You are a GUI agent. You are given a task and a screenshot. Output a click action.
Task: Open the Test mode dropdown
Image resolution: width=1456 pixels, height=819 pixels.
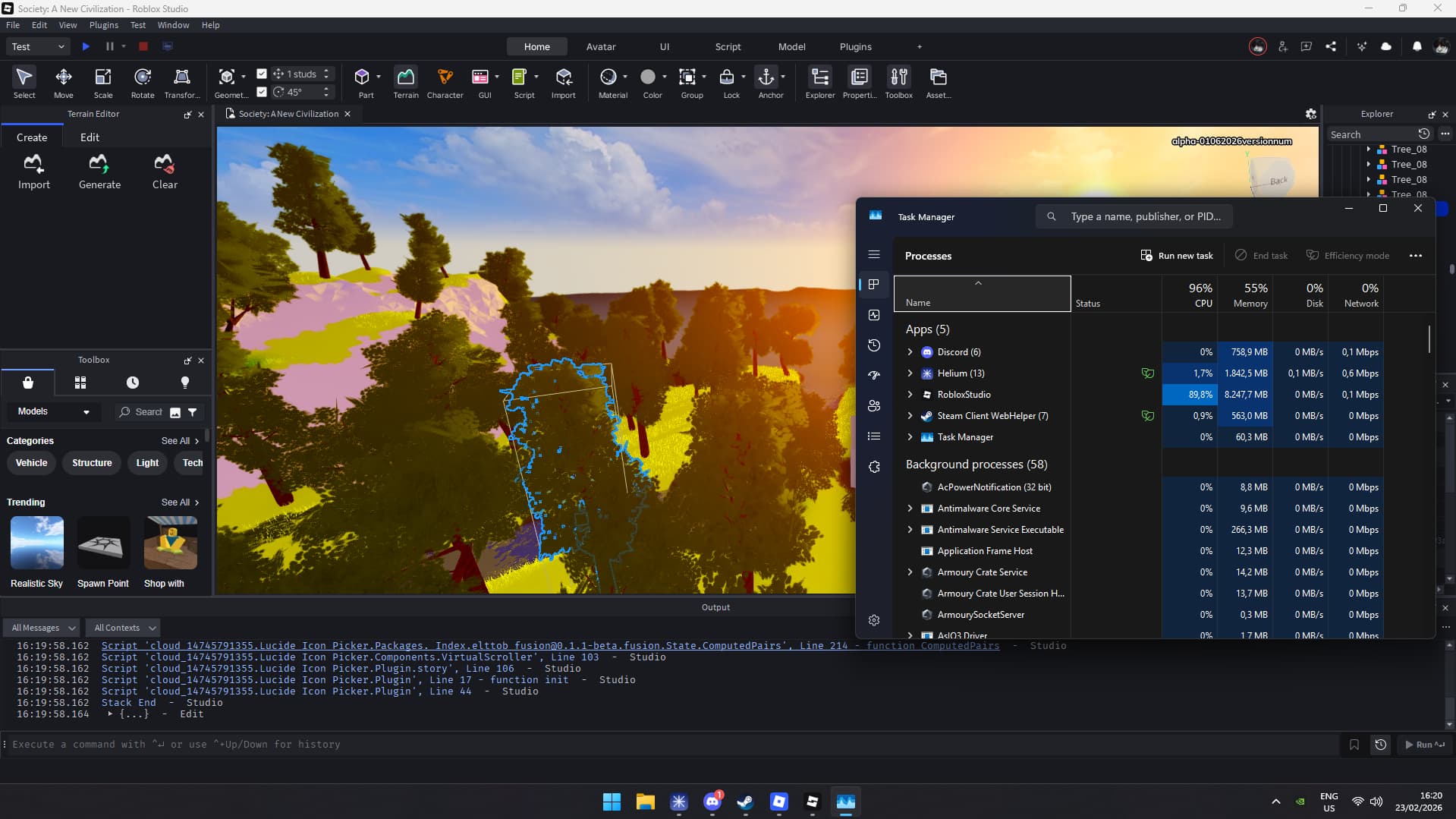(x=38, y=46)
